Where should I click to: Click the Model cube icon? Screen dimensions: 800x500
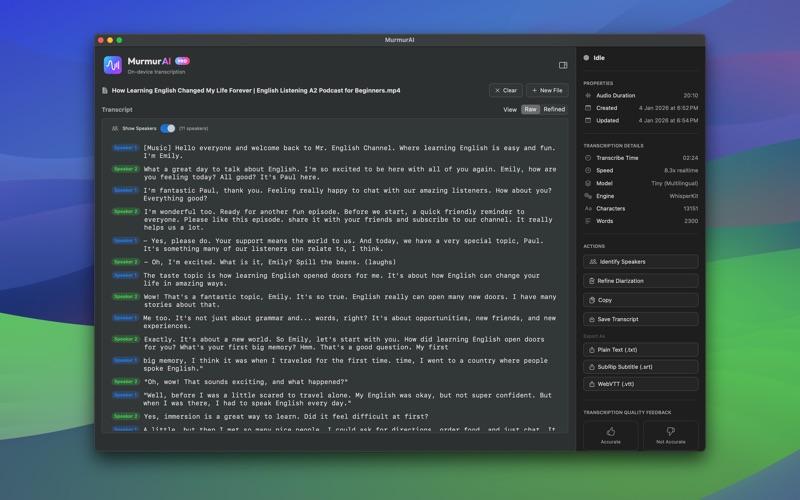(x=588, y=183)
